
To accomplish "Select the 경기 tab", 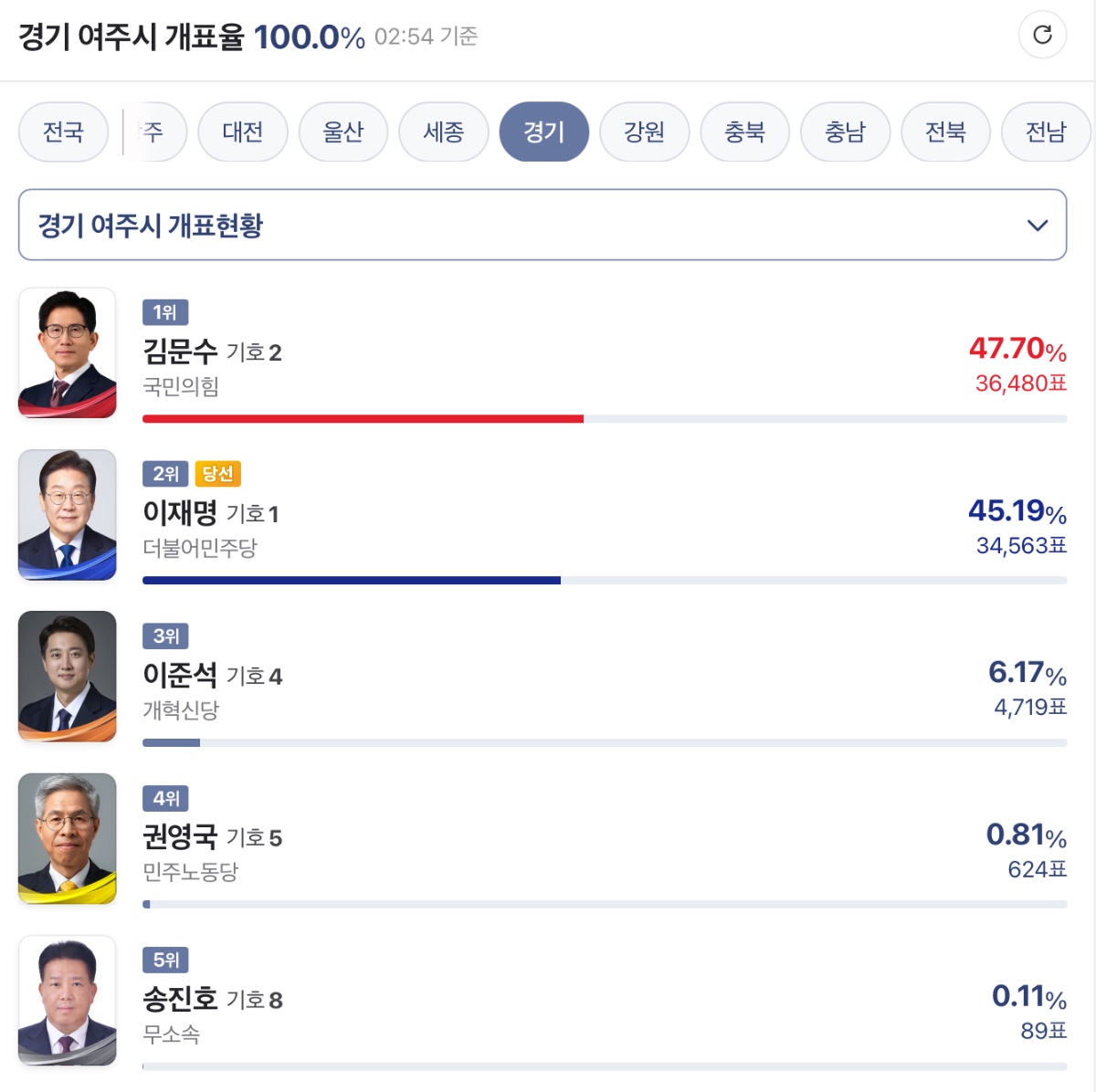I will click(544, 132).
